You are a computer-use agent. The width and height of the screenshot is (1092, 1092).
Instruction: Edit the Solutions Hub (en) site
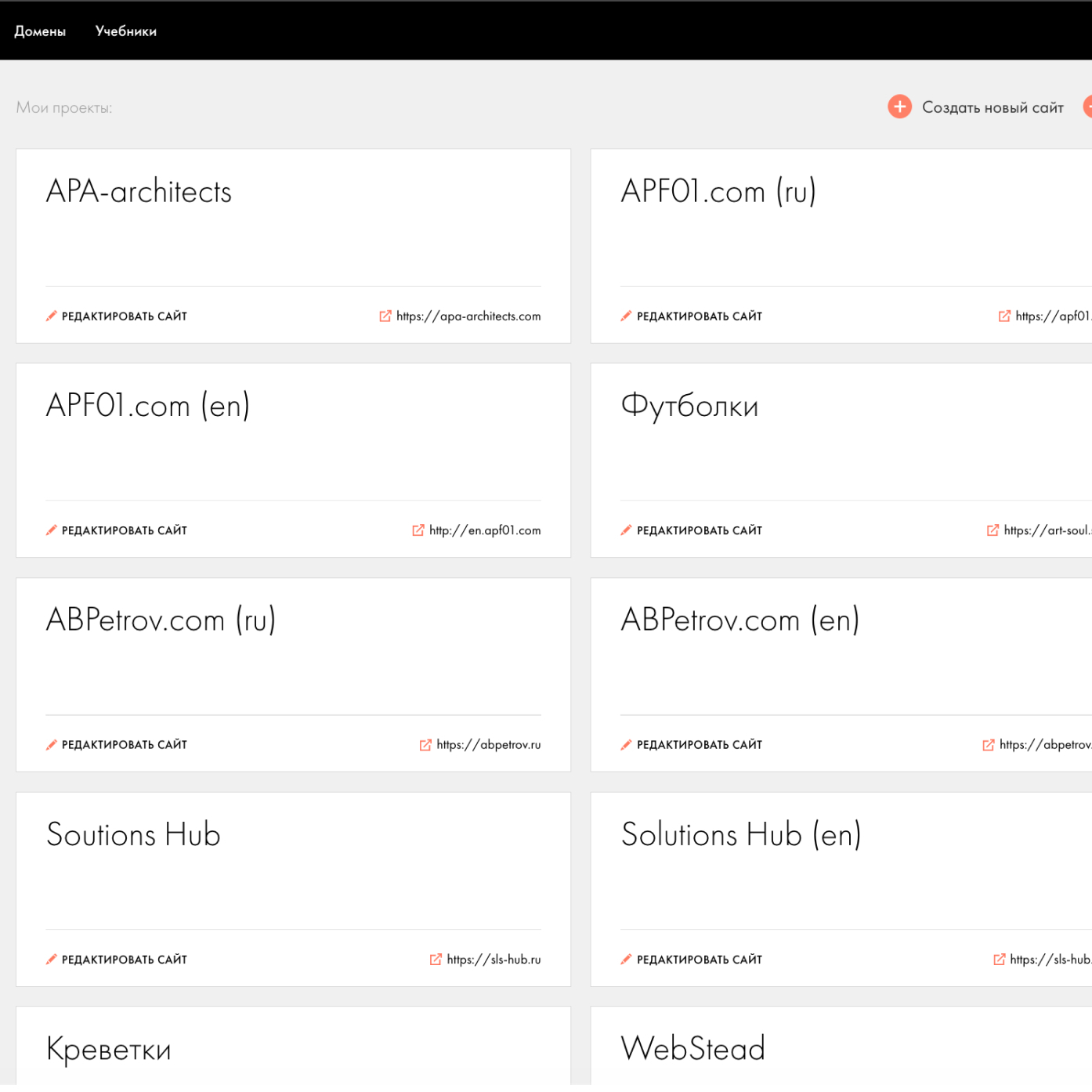point(700,960)
